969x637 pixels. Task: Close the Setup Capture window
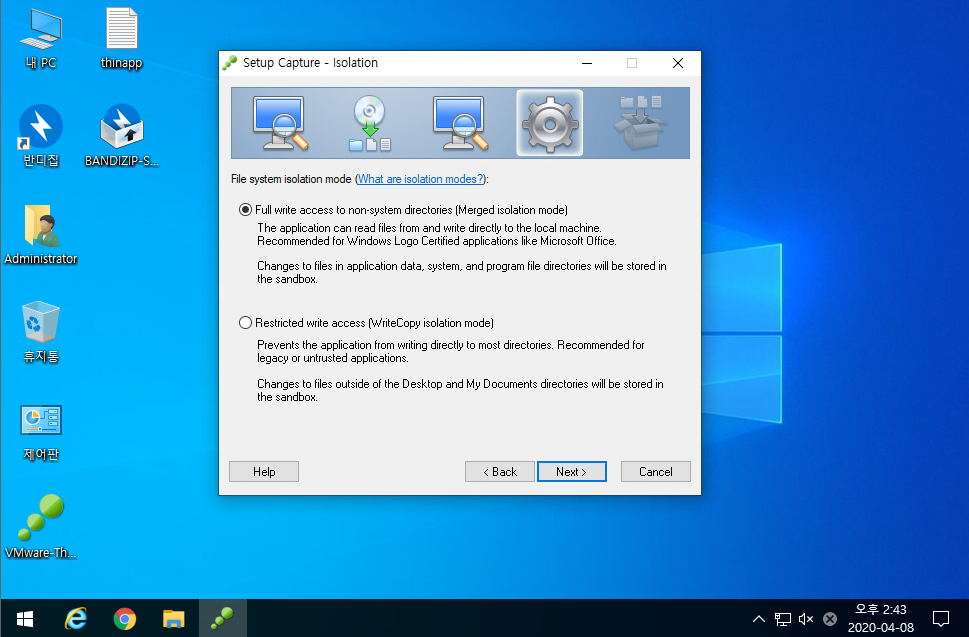click(678, 63)
